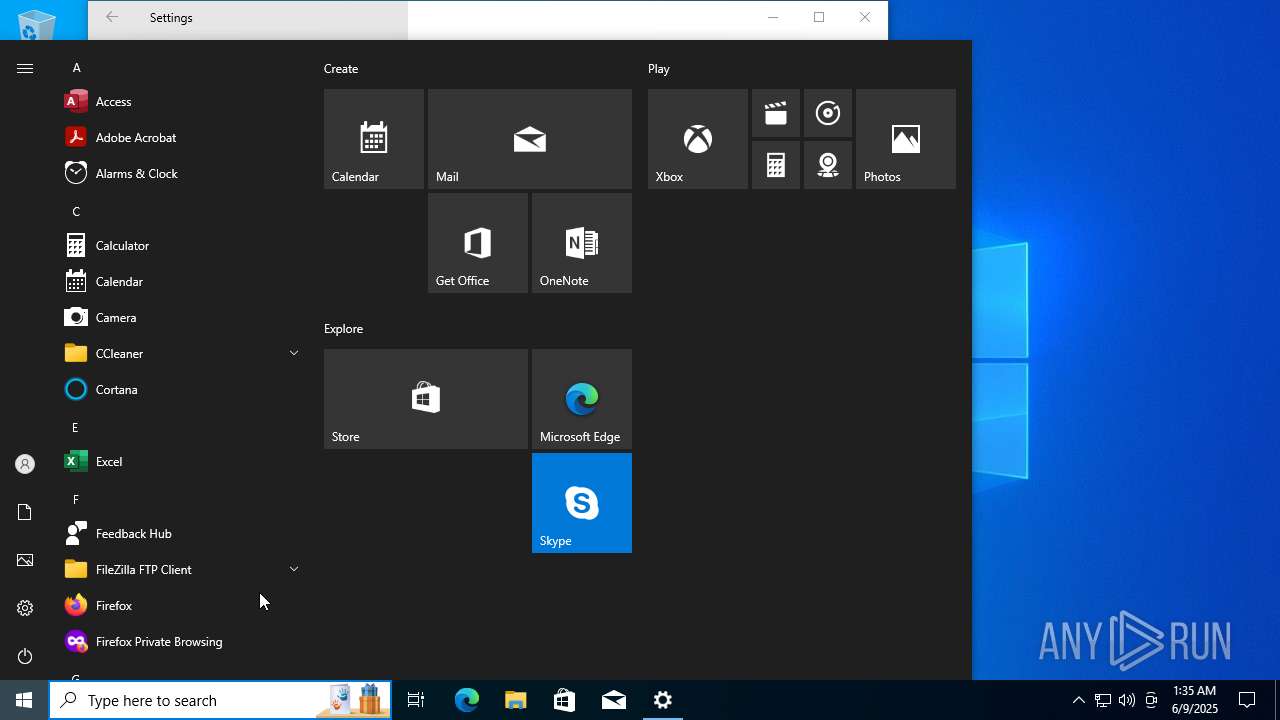
Task: Open Access from the app list
Action: click(x=180, y=101)
